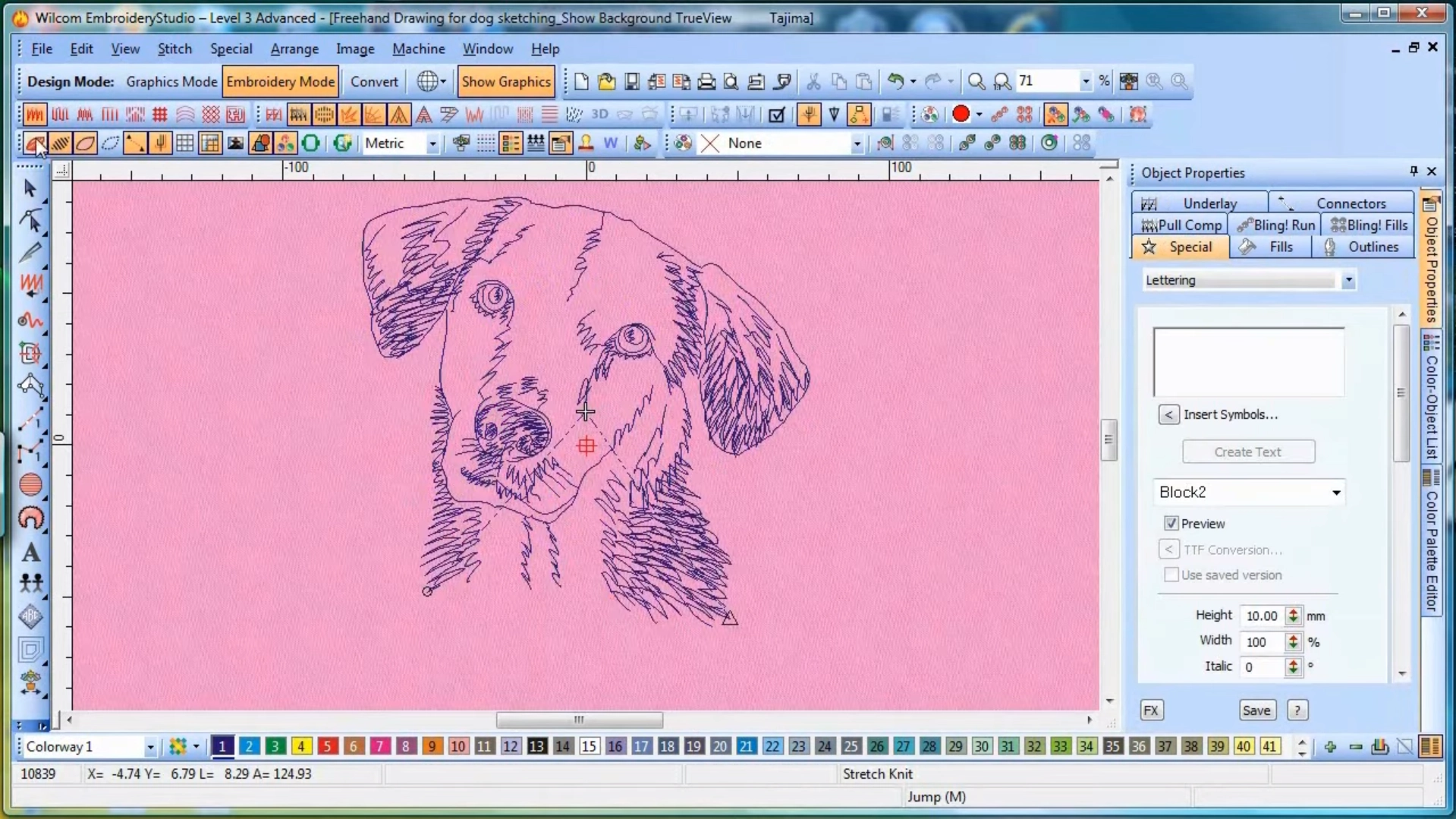Select the Lettering tool in left toolbox
Screen dimensions: 1456x819
[30, 552]
